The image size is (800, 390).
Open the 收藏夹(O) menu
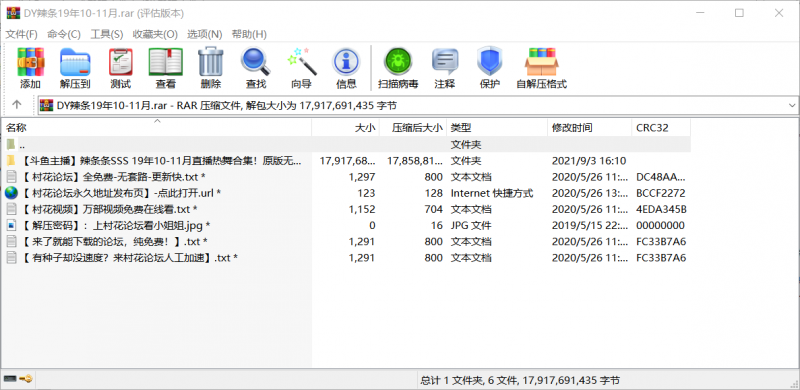(x=155, y=34)
